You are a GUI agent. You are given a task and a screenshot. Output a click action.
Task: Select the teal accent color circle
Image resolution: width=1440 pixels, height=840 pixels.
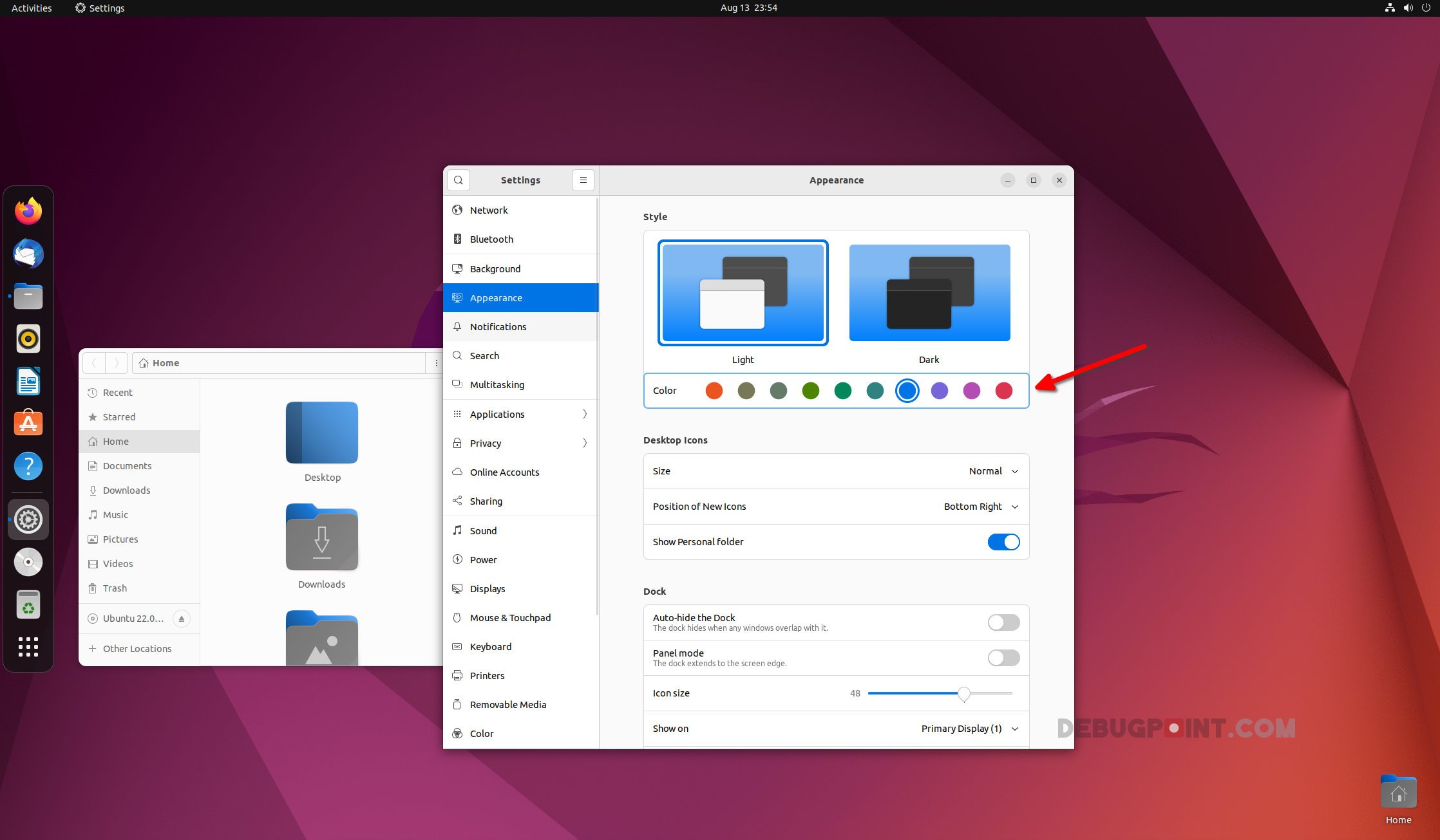click(x=875, y=390)
